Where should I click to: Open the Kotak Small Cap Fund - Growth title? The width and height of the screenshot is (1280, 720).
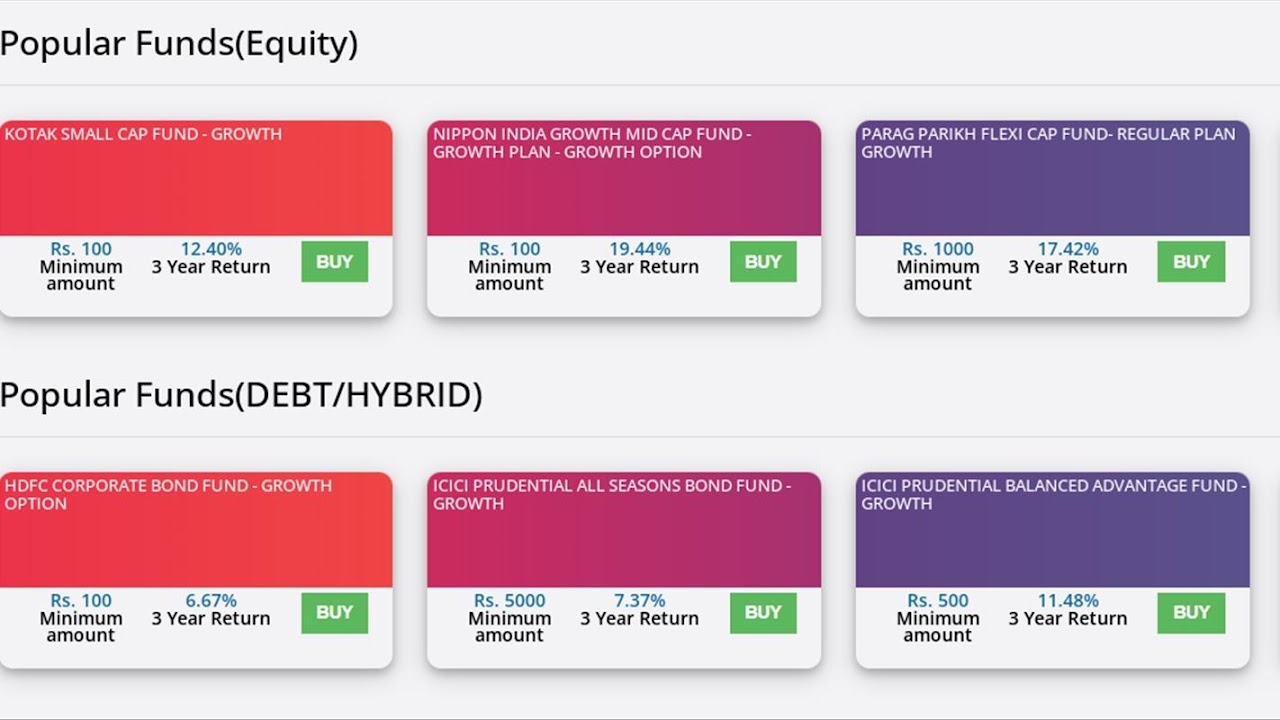(143, 134)
